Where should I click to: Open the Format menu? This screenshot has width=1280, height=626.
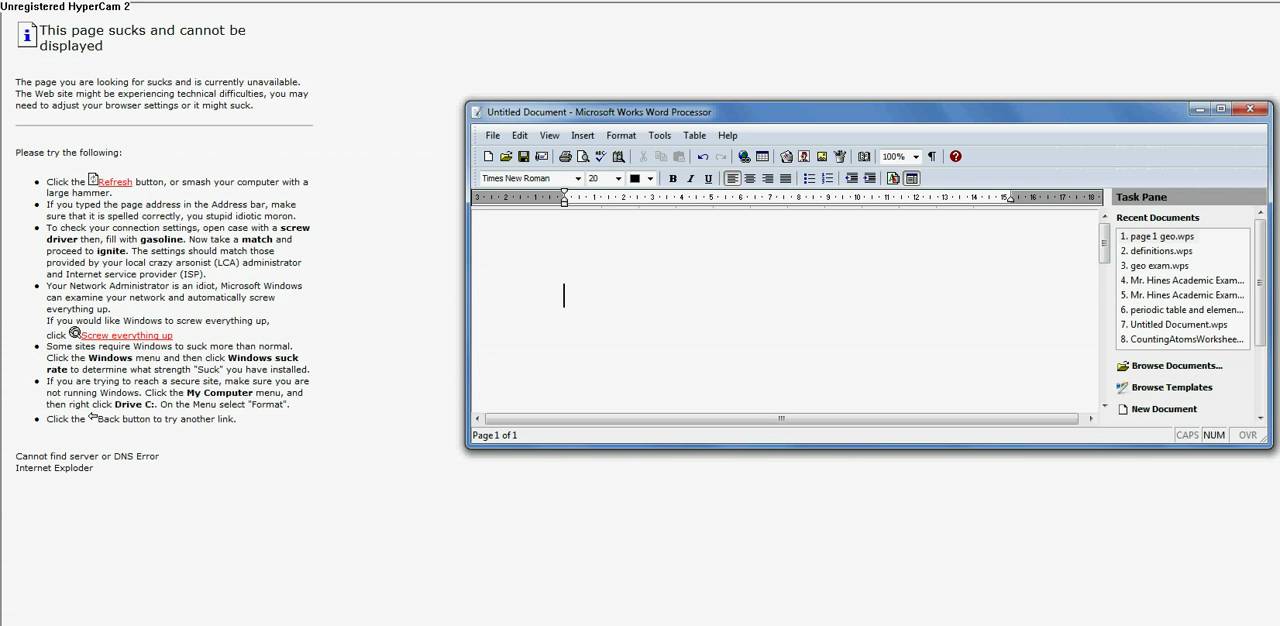[x=621, y=135]
